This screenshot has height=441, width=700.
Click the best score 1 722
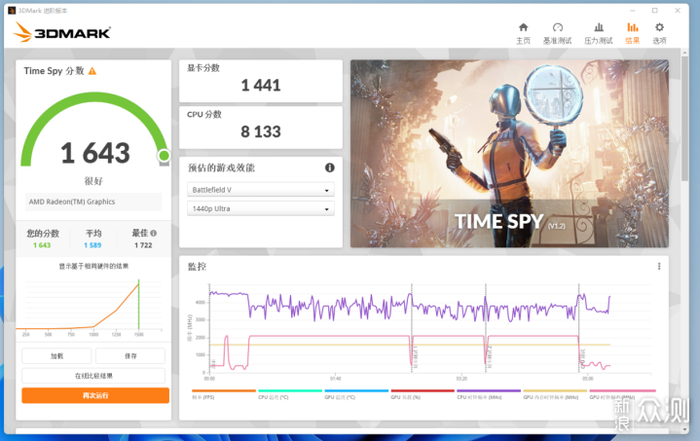143,245
